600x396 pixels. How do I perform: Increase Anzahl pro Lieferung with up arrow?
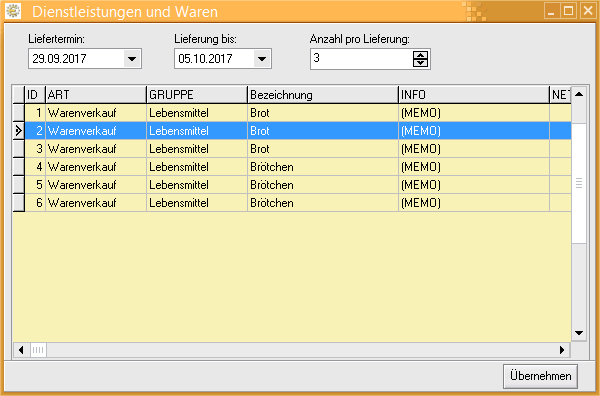point(421,55)
